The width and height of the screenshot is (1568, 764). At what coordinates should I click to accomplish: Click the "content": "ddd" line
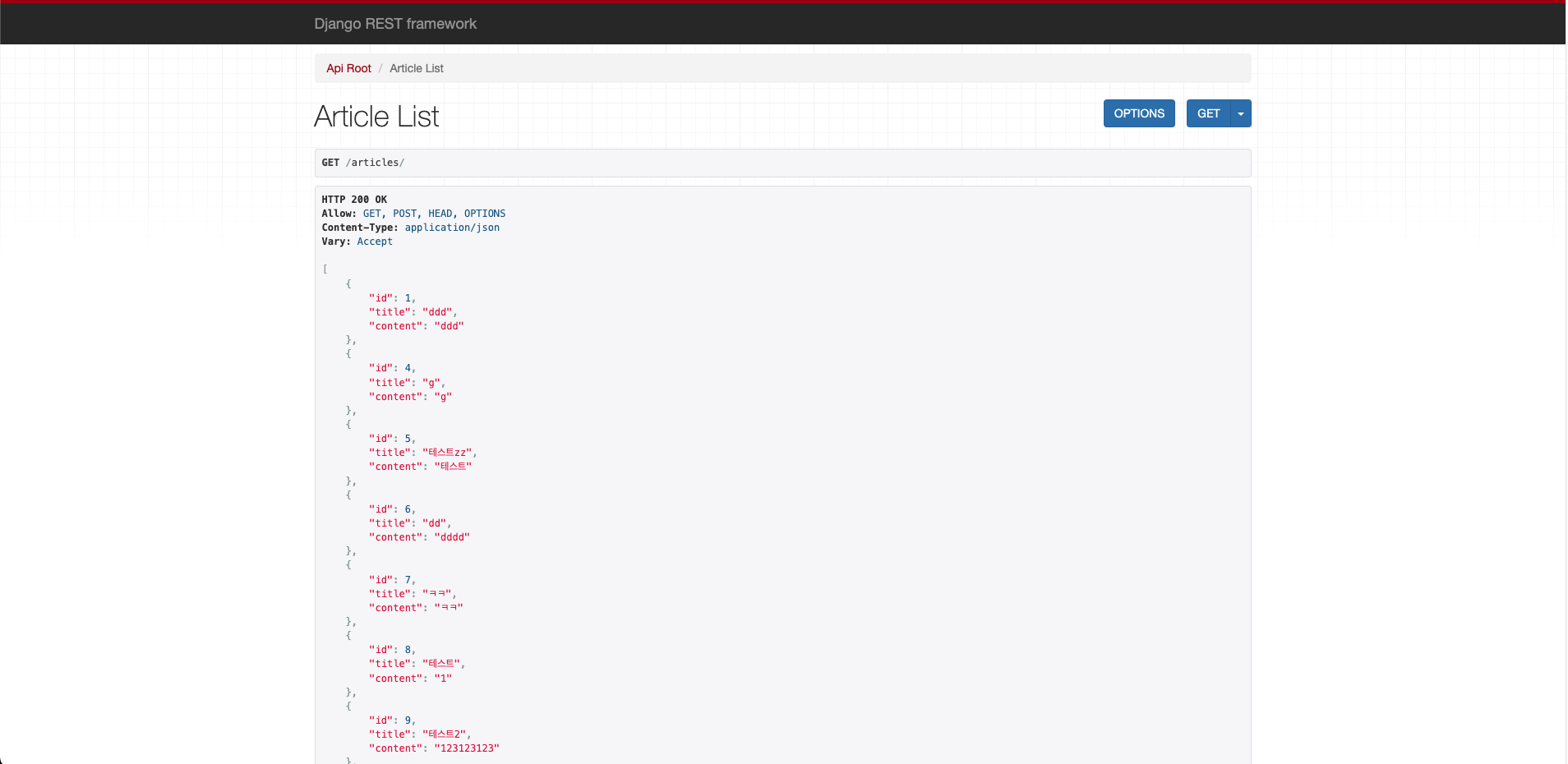pos(417,326)
